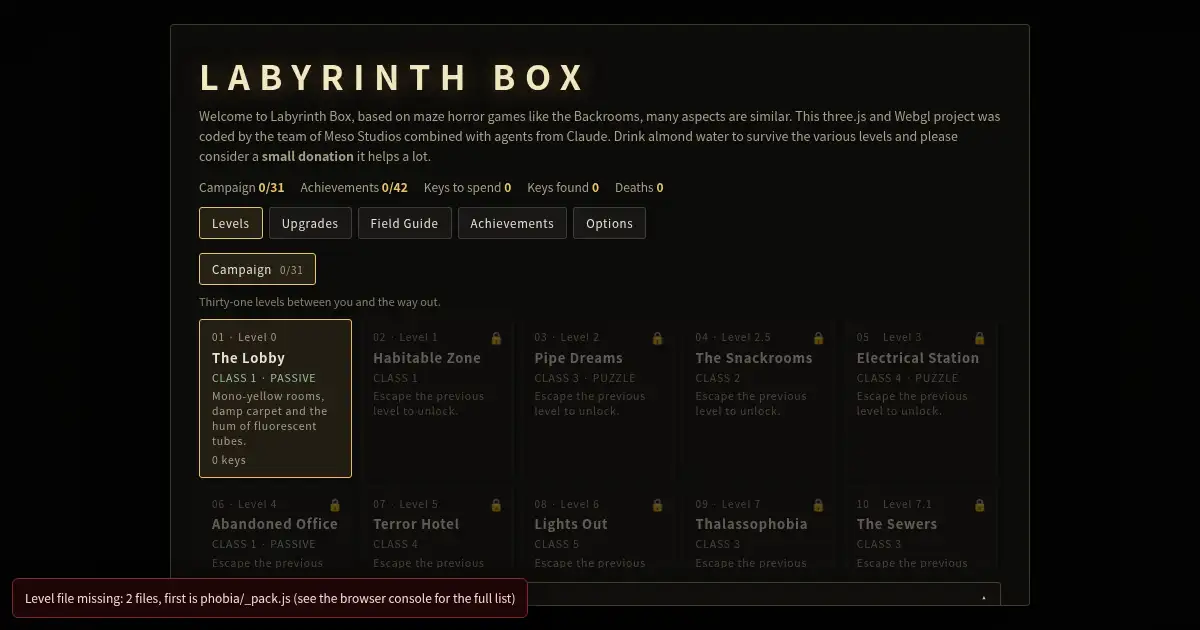Click the '0 keys' text on The Lobby
This screenshot has height=630, width=1200.
point(229,460)
